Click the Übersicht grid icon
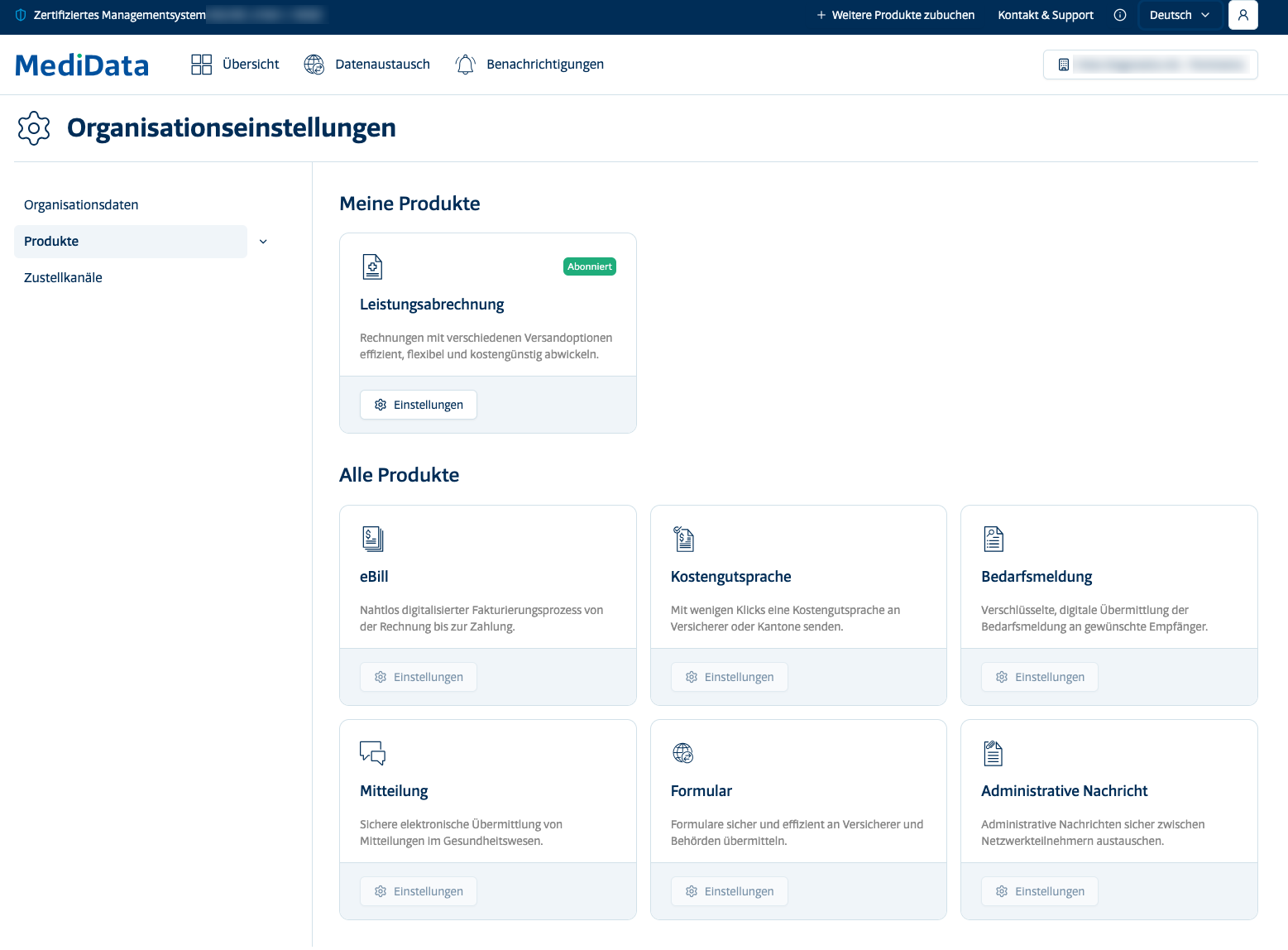1288x950 pixels. [202, 65]
